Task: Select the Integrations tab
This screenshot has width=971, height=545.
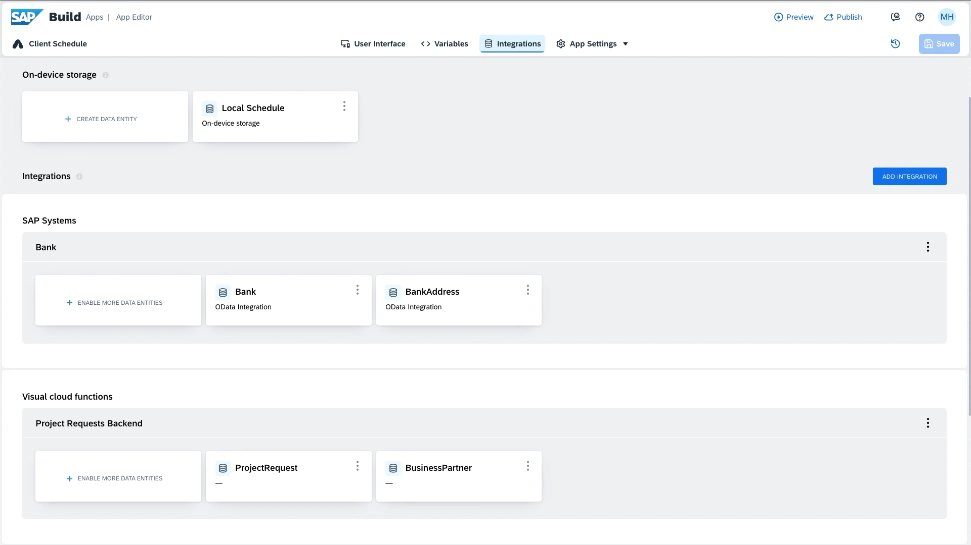Action: click(x=512, y=44)
